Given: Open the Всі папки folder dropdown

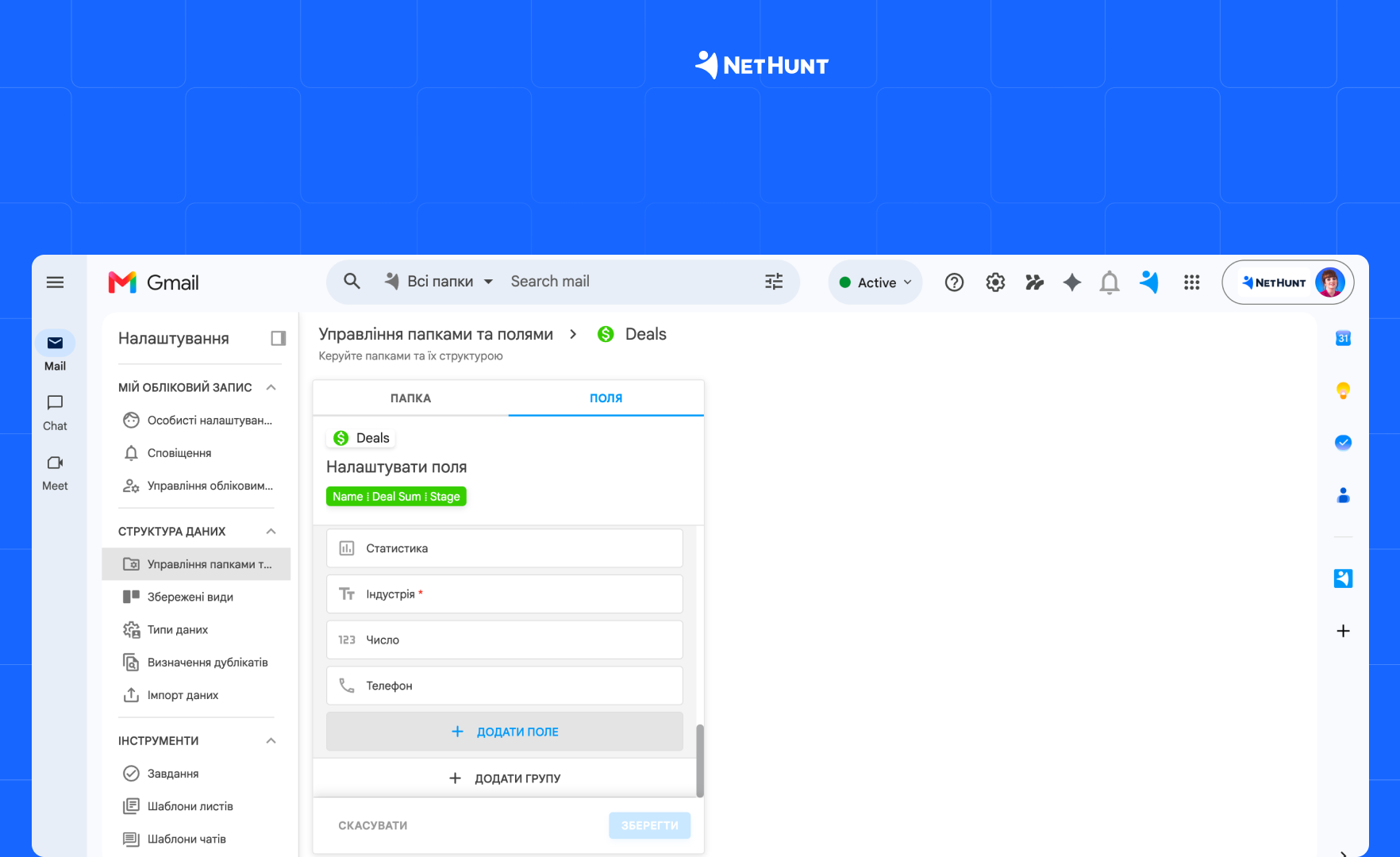Looking at the screenshot, I should [439, 282].
